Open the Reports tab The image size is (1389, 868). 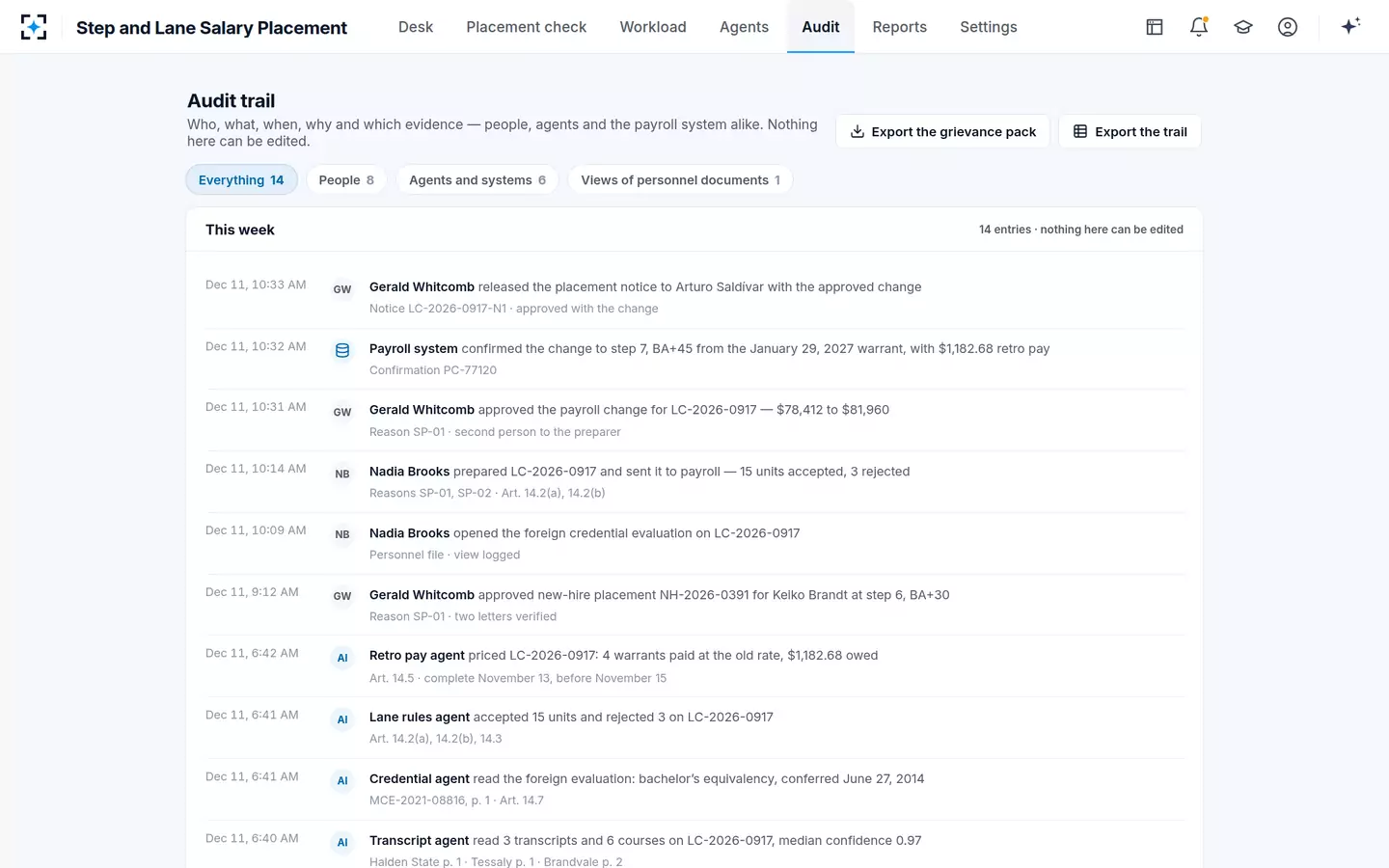(x=900, y=27)
